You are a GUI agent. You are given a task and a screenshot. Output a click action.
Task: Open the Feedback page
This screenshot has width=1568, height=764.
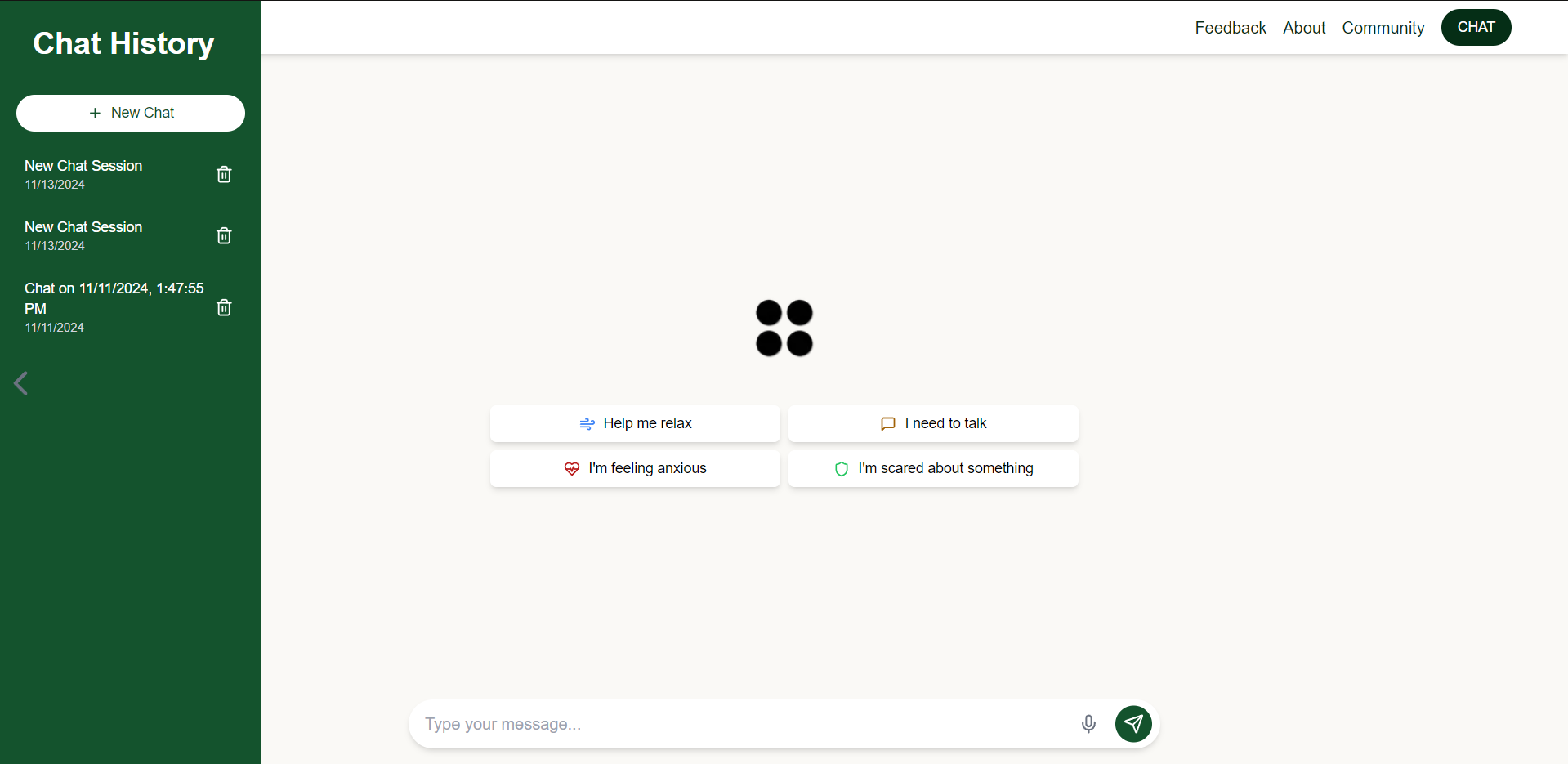1231,27
